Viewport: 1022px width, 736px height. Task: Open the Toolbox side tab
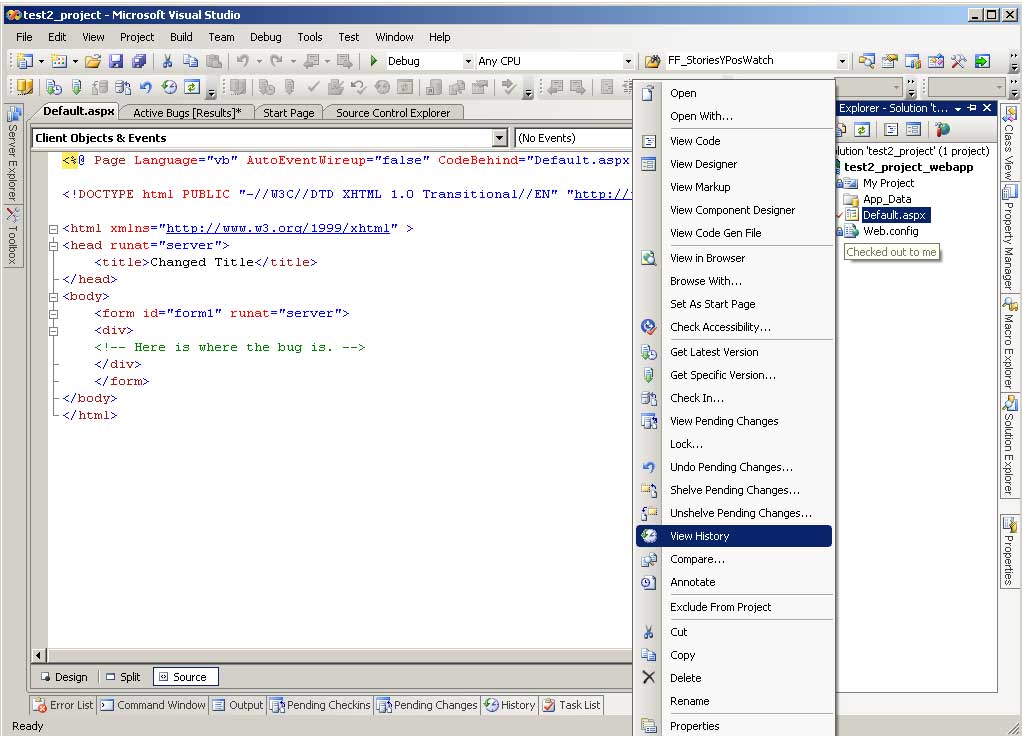[x=13, y=235]
